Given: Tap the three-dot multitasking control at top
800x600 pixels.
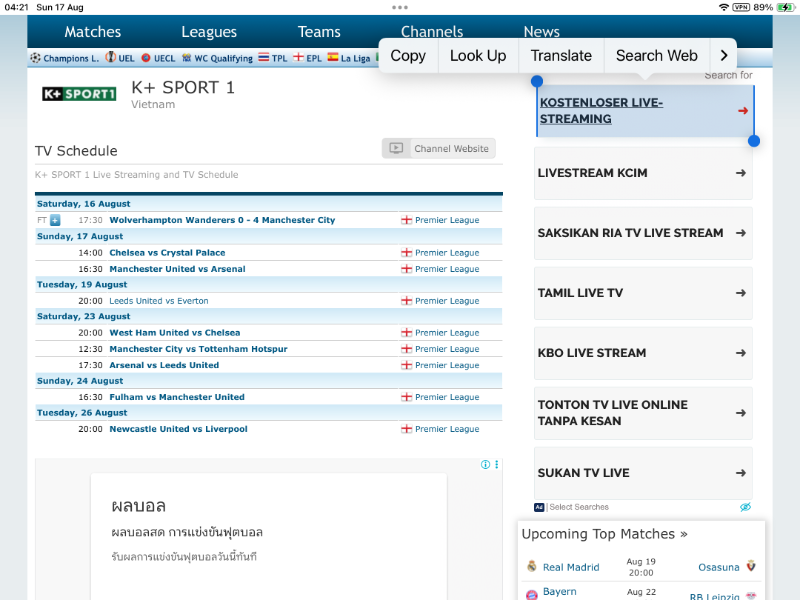Looking at the screenshot, I should point(400,7).
